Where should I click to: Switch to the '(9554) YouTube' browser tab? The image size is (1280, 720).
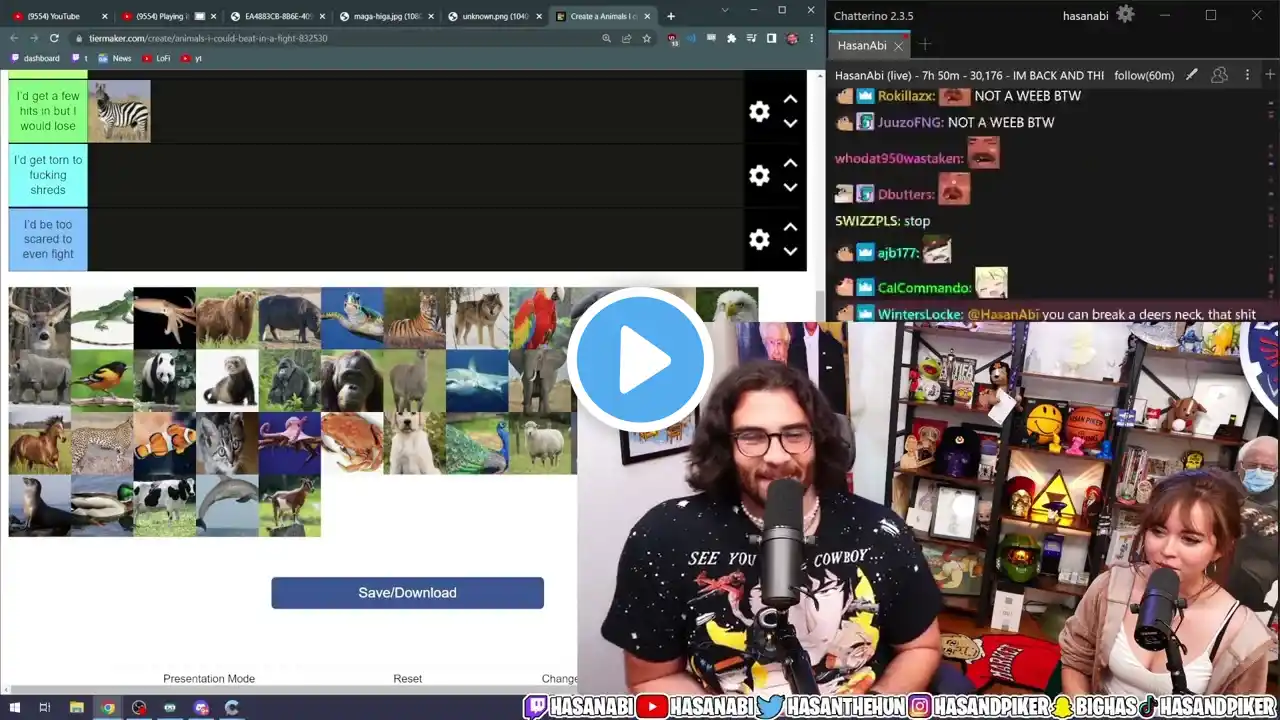click(60, 16)
